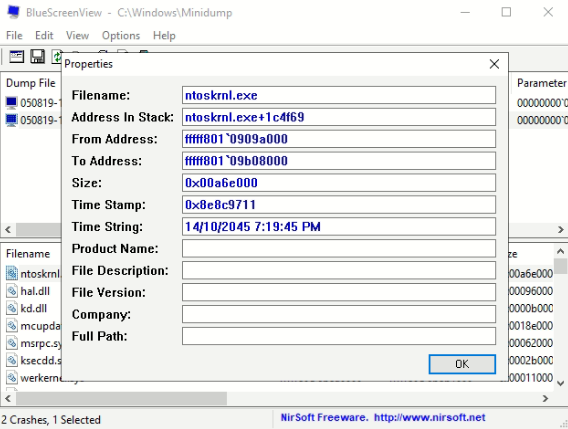Screen dimensions: 568x429
Task: Click the 00096000 size value
Action: pyautogui.click(x=531, y=291)
